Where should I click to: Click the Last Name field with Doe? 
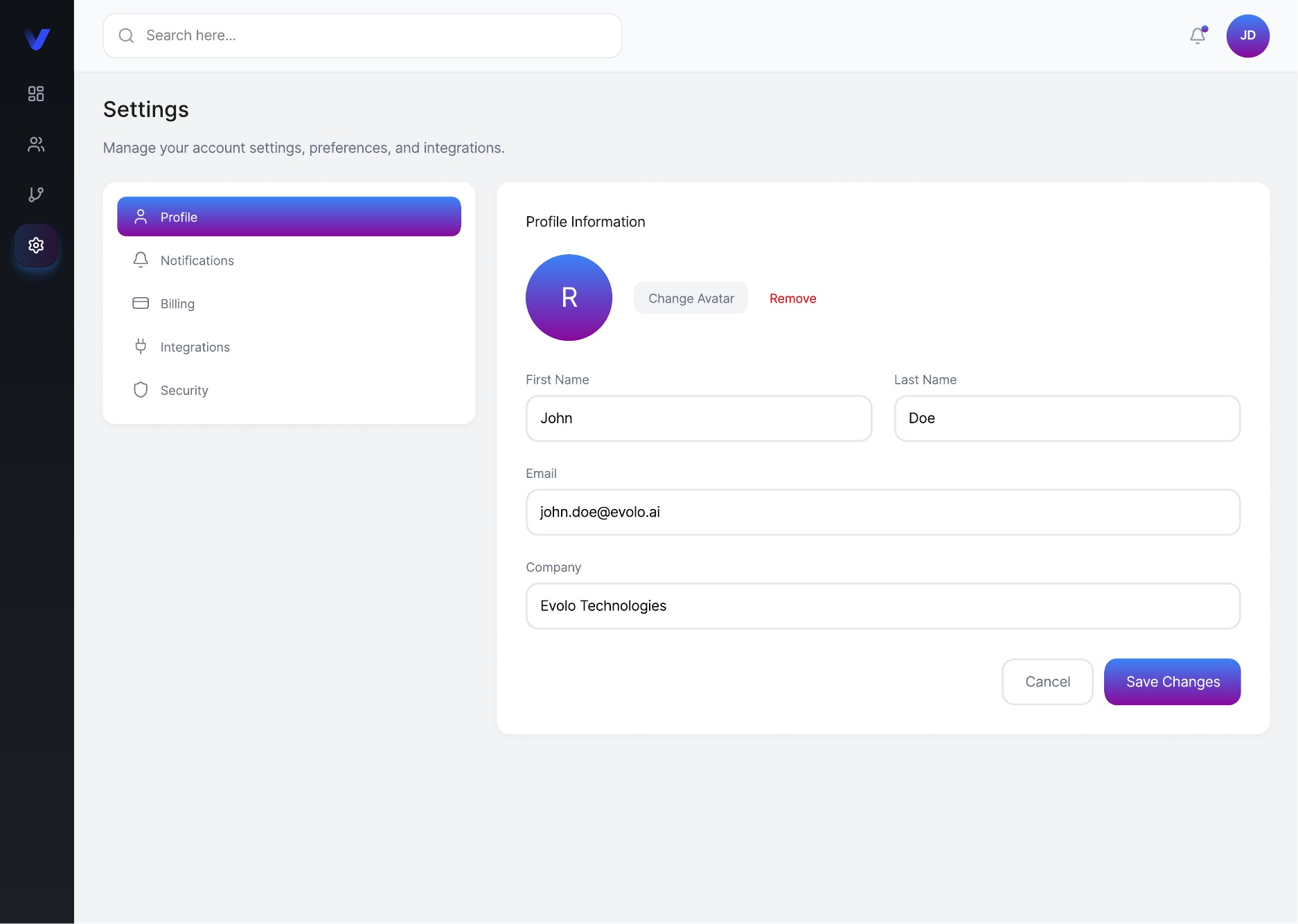1067,418
